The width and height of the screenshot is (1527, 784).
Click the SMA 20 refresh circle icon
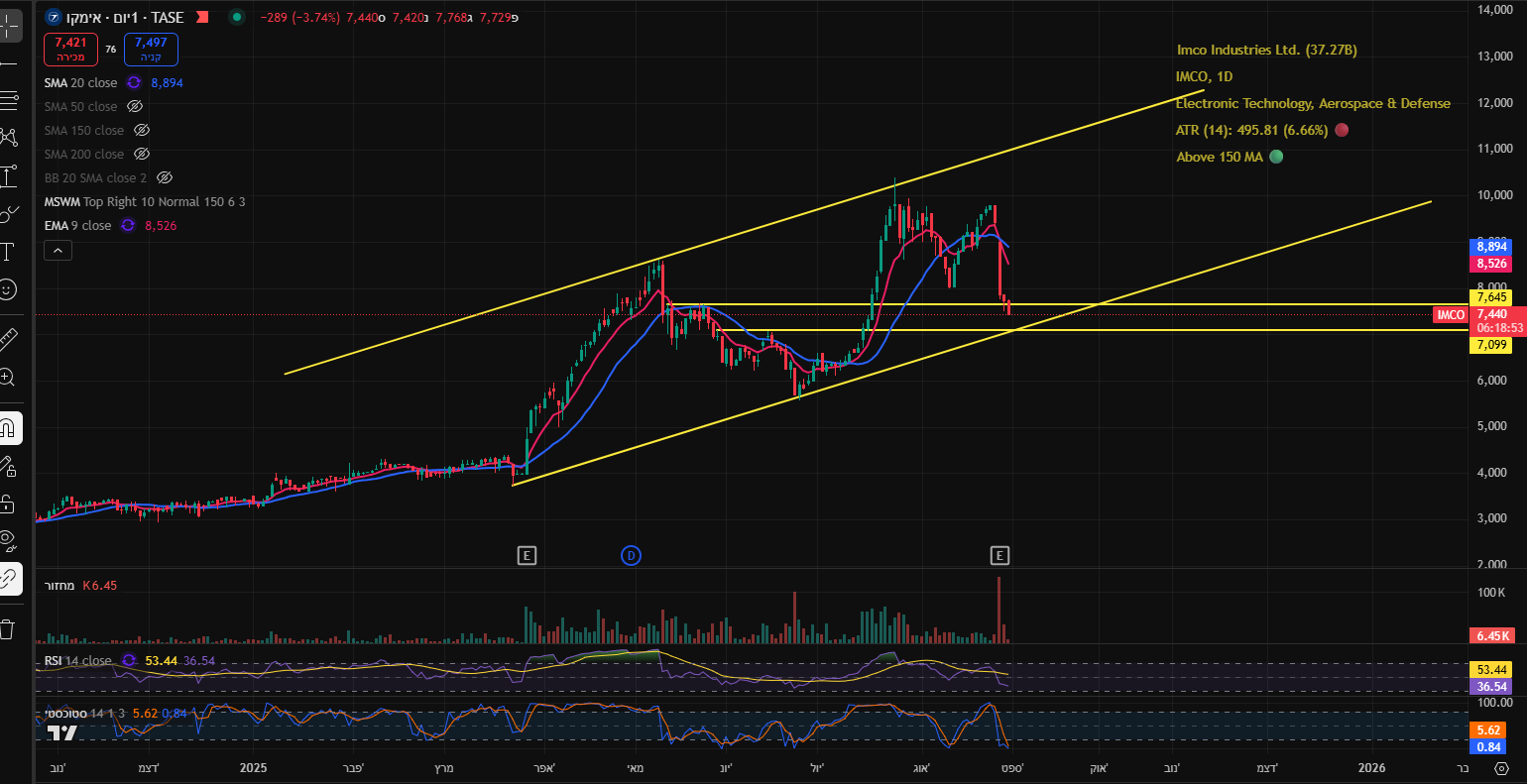133,83
